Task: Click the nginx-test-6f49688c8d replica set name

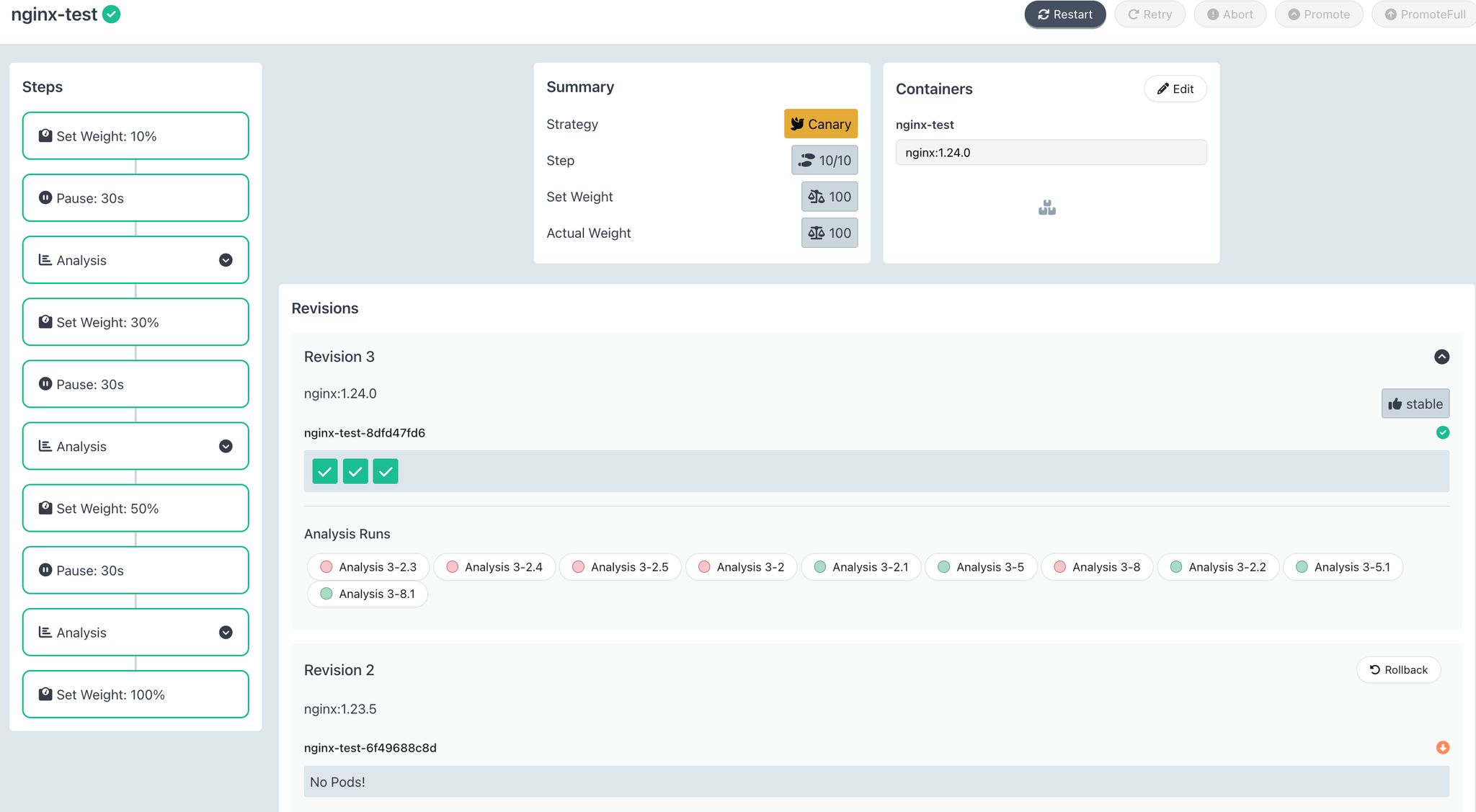Action: tap(370, 748)
